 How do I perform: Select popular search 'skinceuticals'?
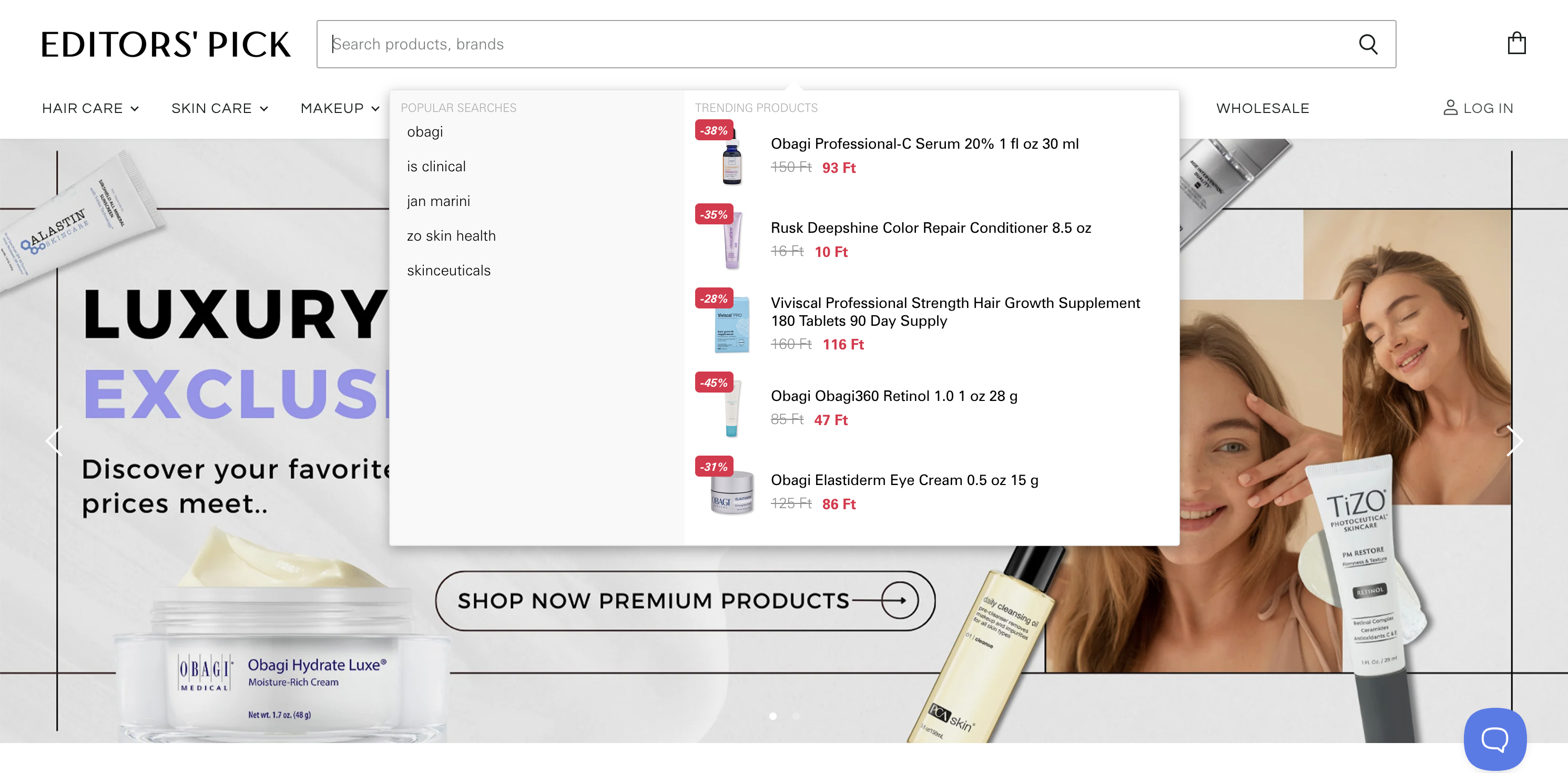449,270
